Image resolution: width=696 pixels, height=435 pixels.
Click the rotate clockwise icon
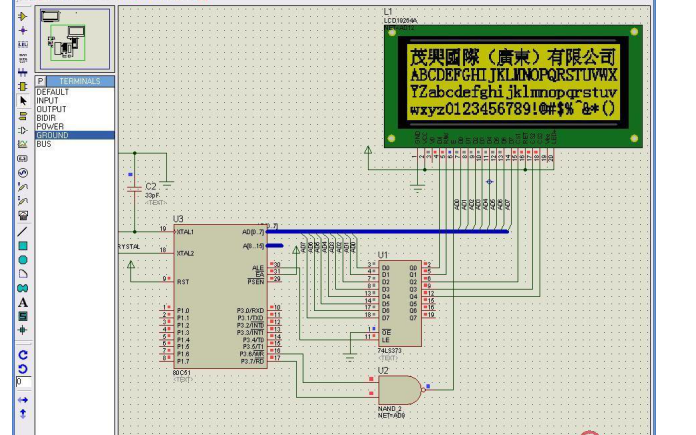[23, 355]
